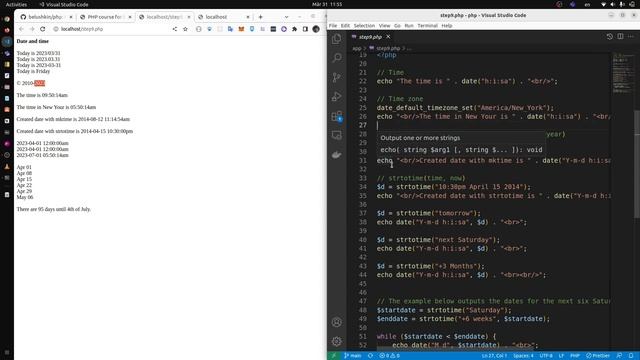Viewport: 640px width, 360px height.
Task: Change the LF end-of-line sequence
Action: tap(561, 356)
